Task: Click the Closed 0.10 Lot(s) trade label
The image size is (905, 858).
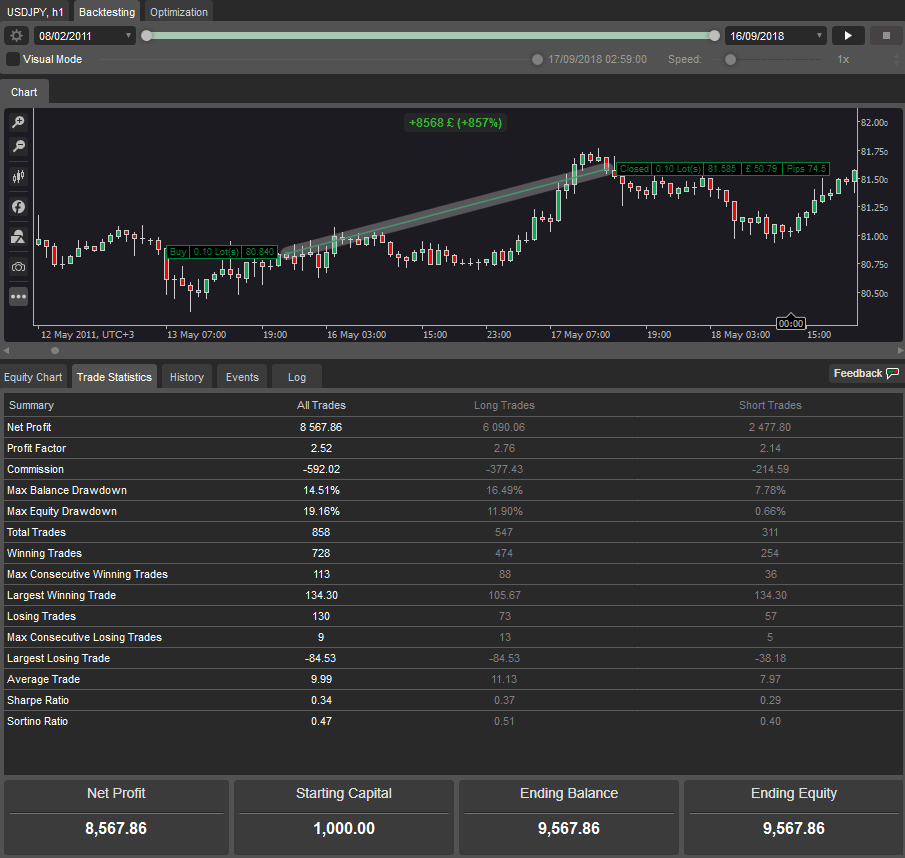Action: [x=723, y=168]
